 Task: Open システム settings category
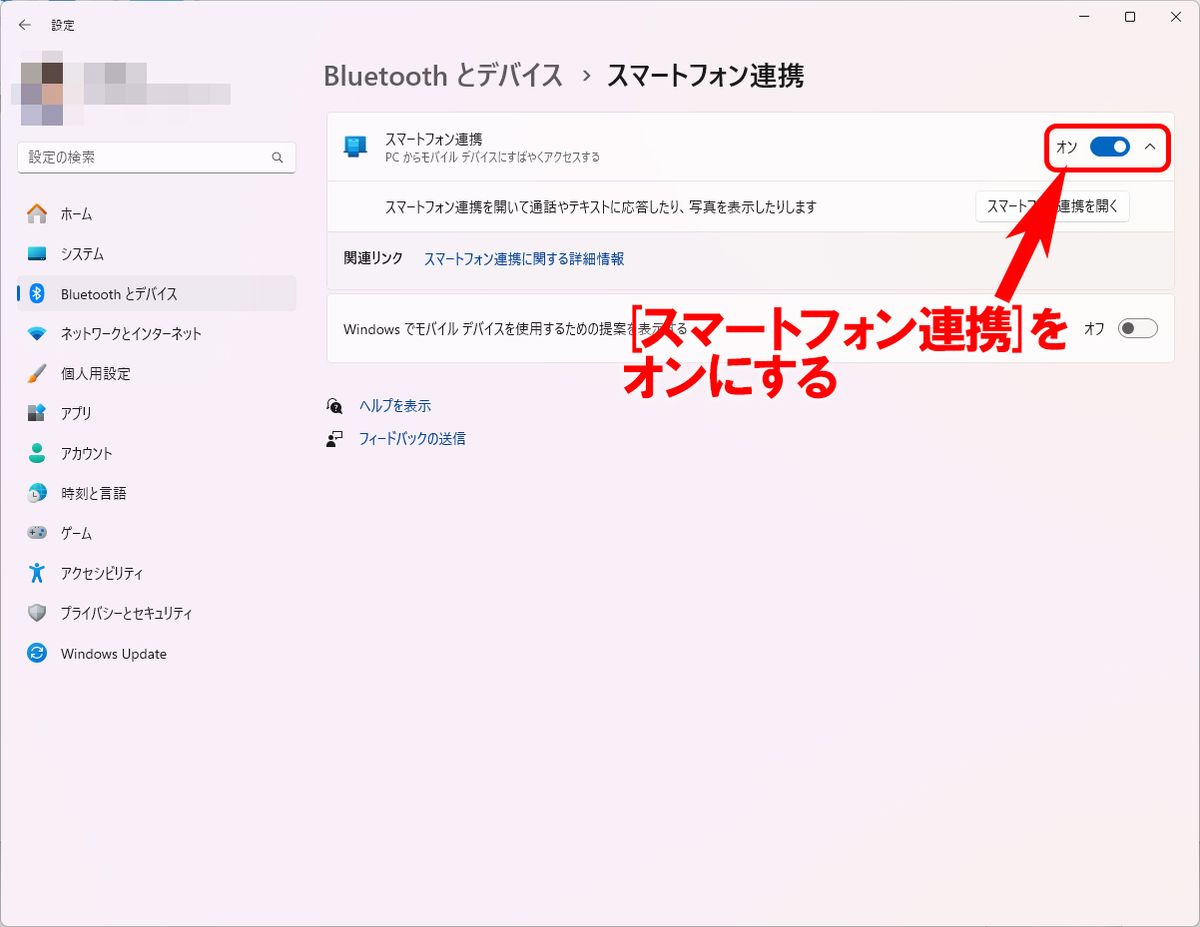pyautogui.click(x=157, y=254)
